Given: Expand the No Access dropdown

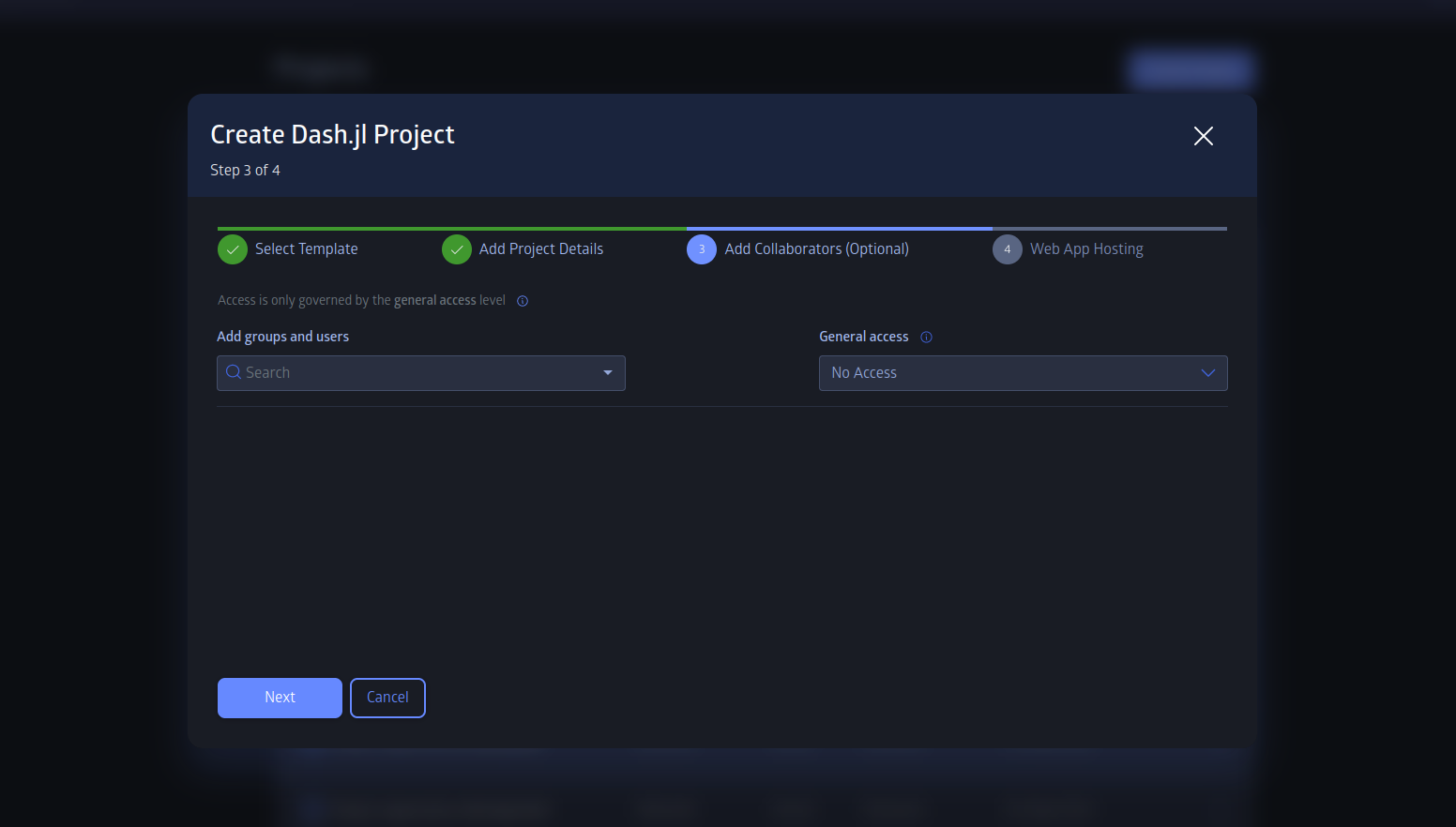Looking at the screenshot, I should (1023, 373).
